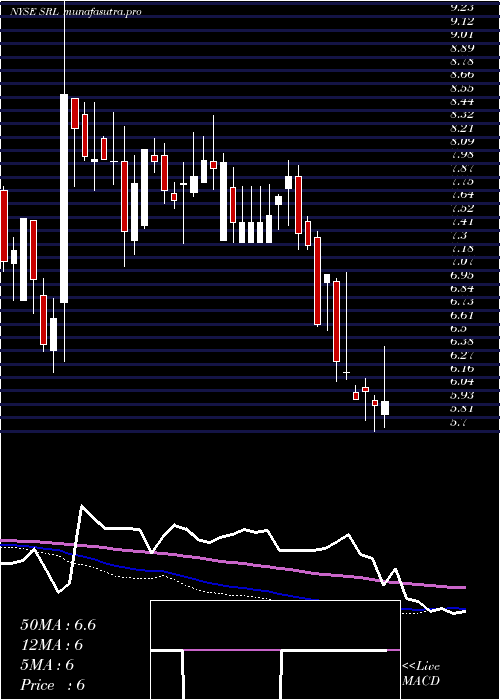This screenshot has width=500, height=700.
Task: Click the red candle closing near 6.27
Action: coord(336,321)
